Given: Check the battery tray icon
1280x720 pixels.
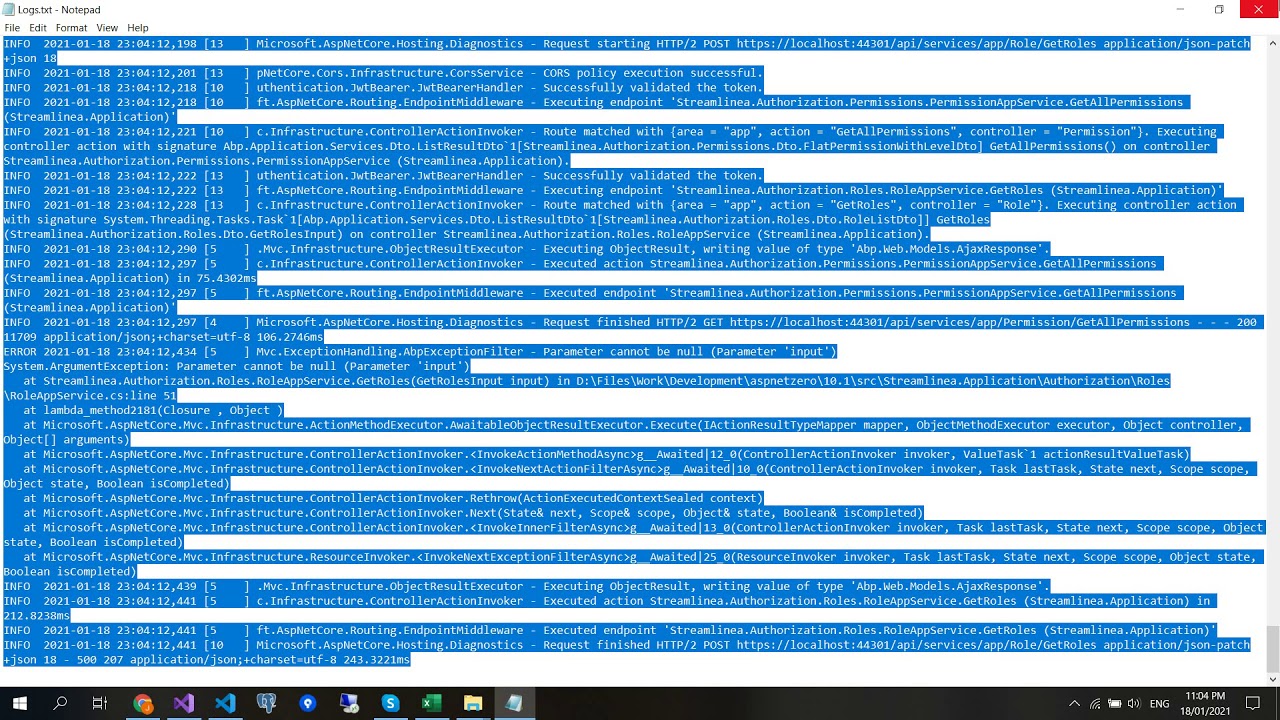Looking at the screenshot, I should point(1115,704).
